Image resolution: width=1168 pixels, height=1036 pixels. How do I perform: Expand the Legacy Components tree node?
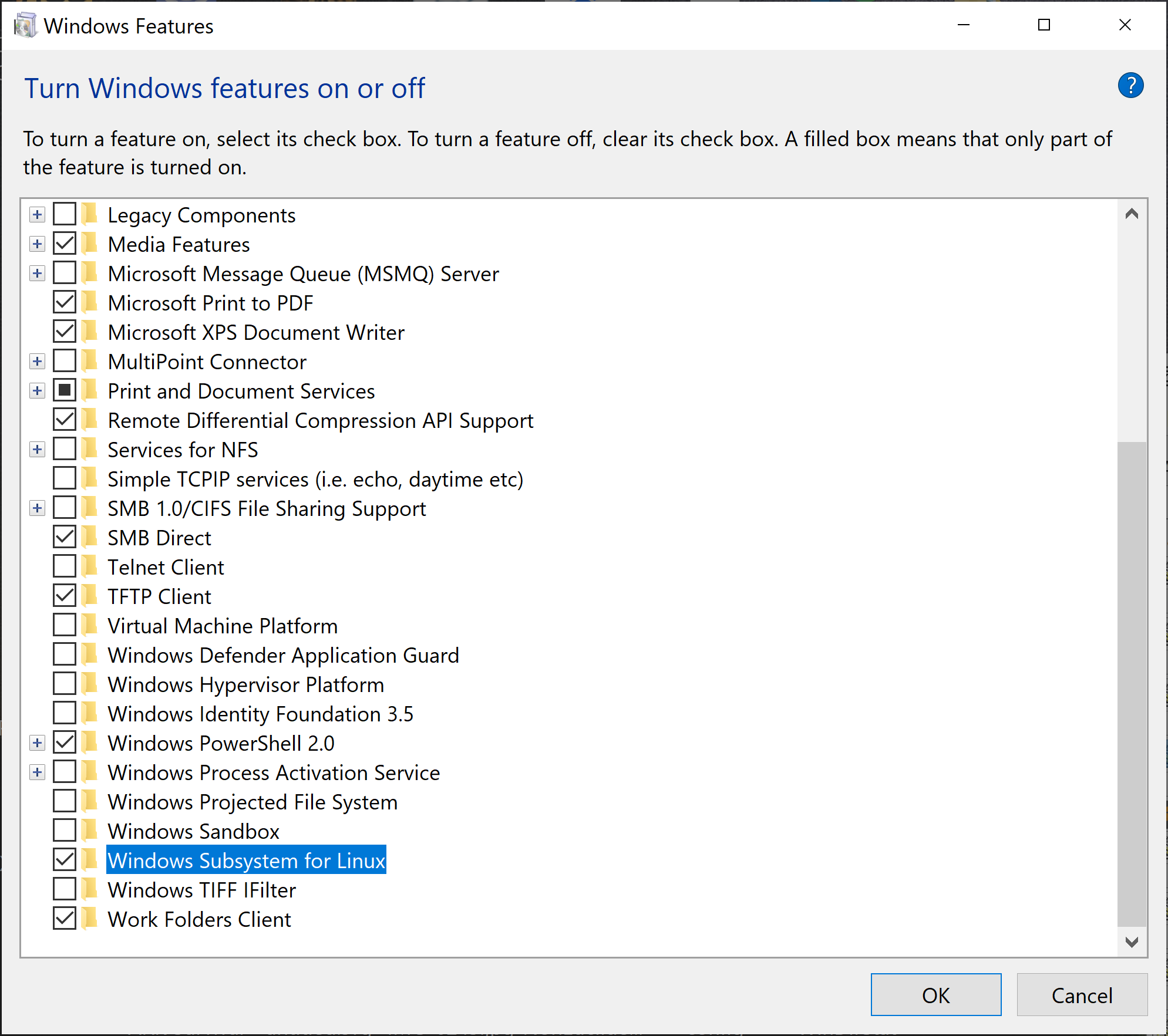38,215
